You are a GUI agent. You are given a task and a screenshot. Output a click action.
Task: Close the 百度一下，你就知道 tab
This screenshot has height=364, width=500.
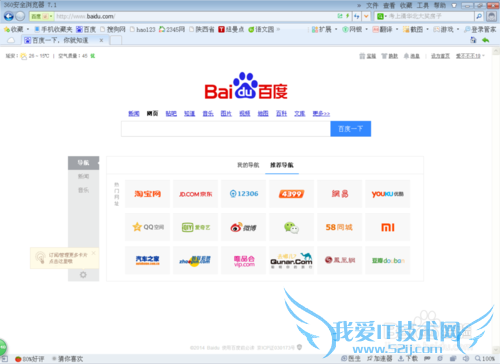(x=101, y=40)
